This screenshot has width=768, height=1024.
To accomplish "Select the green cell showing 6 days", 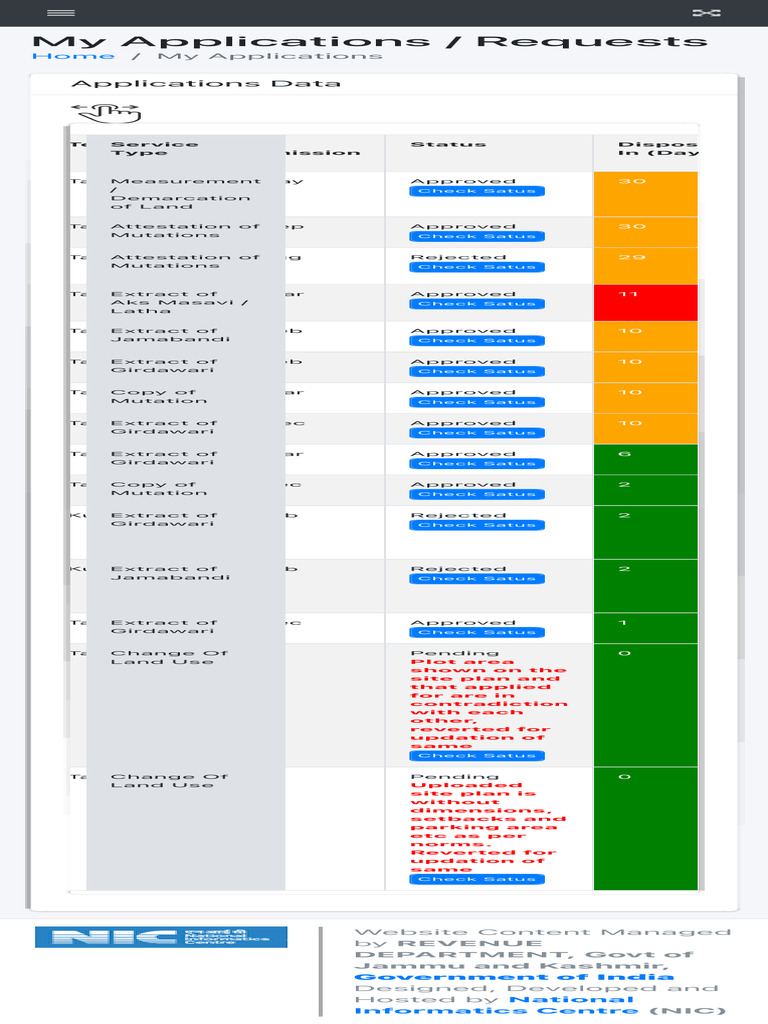I will point(646,459).
